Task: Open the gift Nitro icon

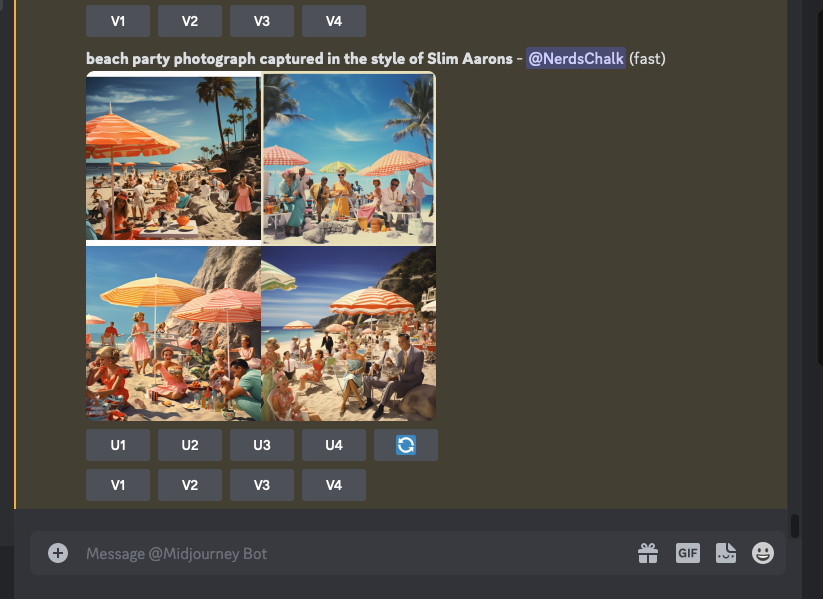Action: (648, 553)
